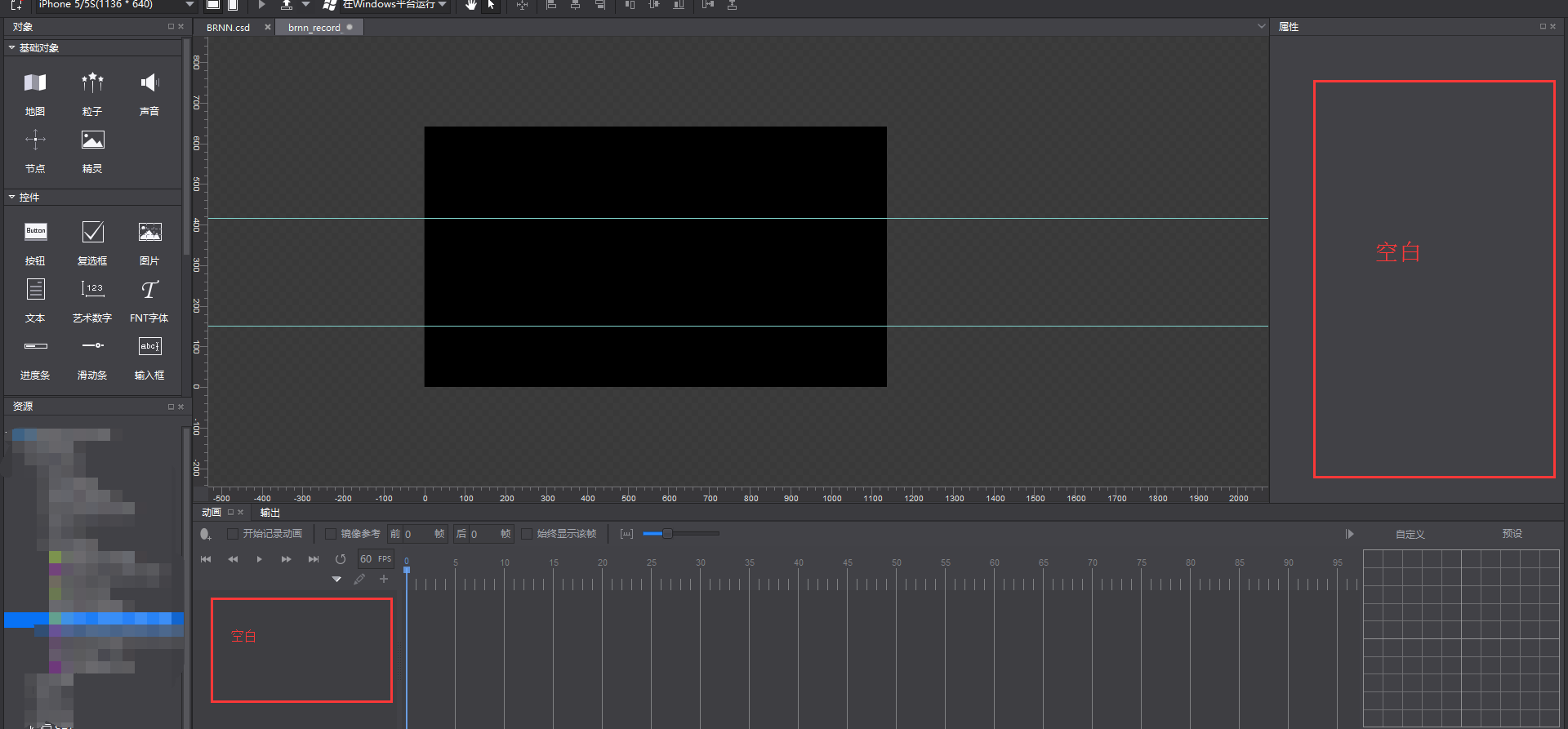Viewport: 1568px width, 729px height.
Task: Step forward to next frame
Action: point(287,559)
